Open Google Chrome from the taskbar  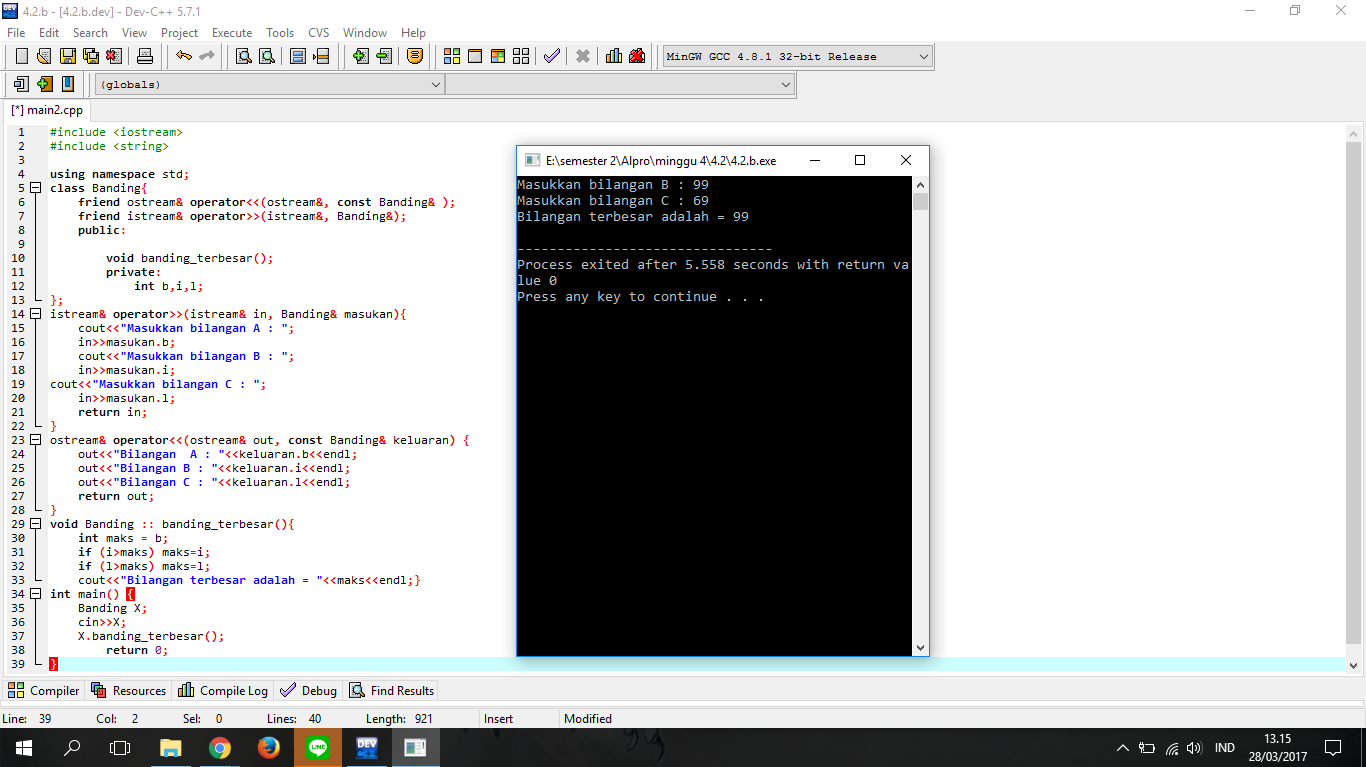pyautogui.click(x=220, y=748)
